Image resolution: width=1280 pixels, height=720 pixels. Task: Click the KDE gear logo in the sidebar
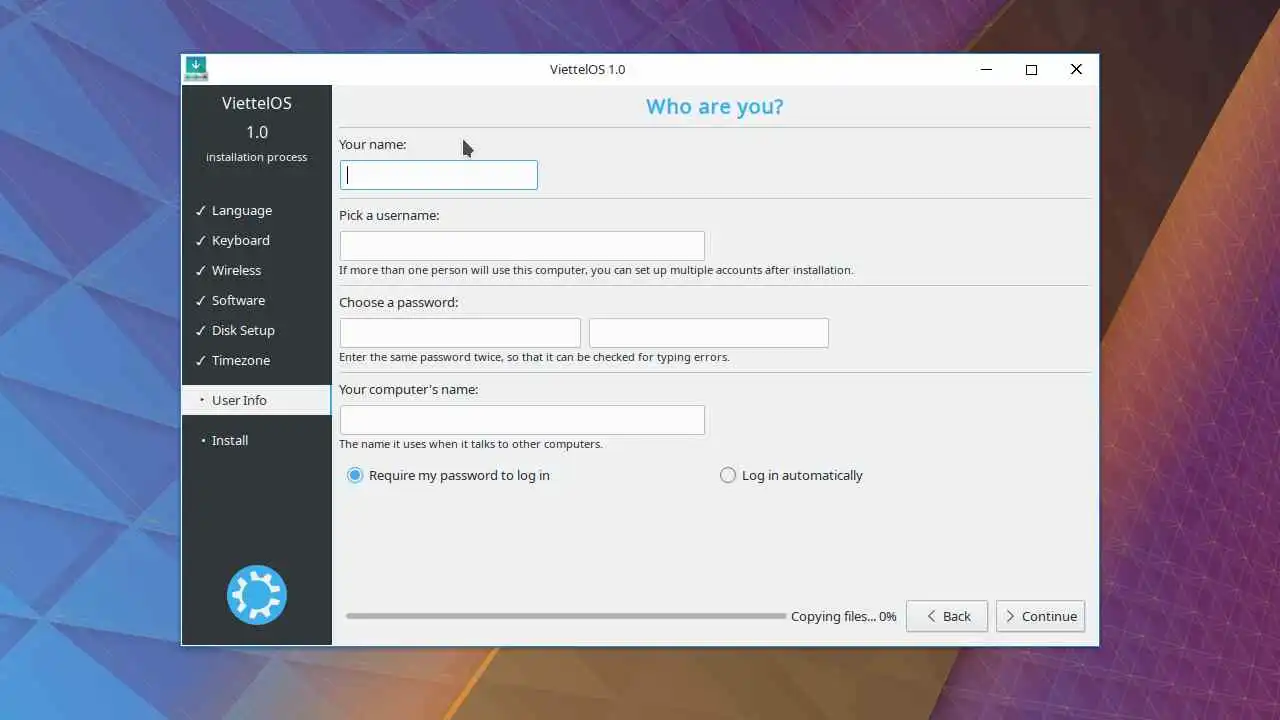coord(257,595)
